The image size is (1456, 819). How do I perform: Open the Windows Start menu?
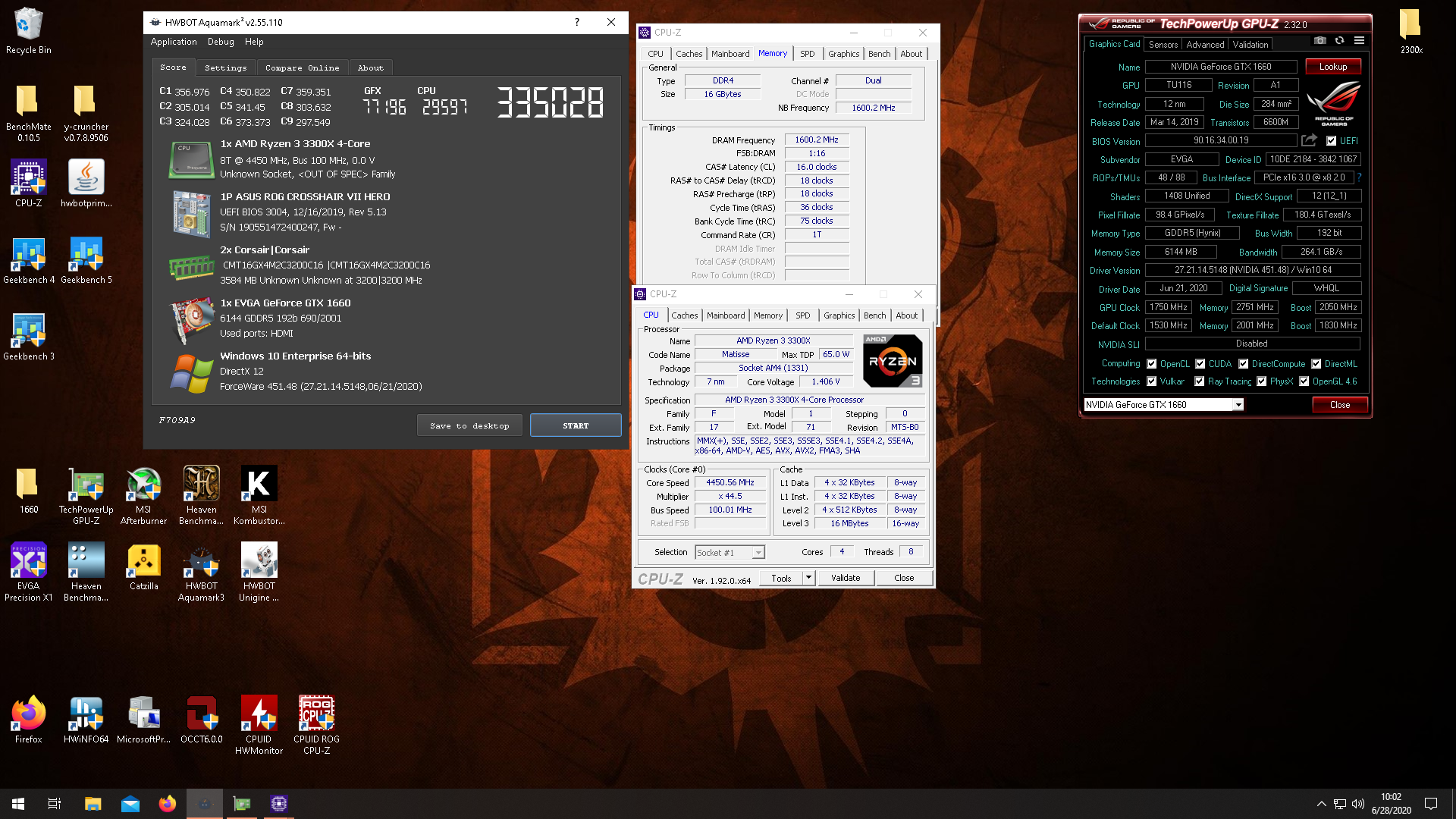tap(18, 804)
